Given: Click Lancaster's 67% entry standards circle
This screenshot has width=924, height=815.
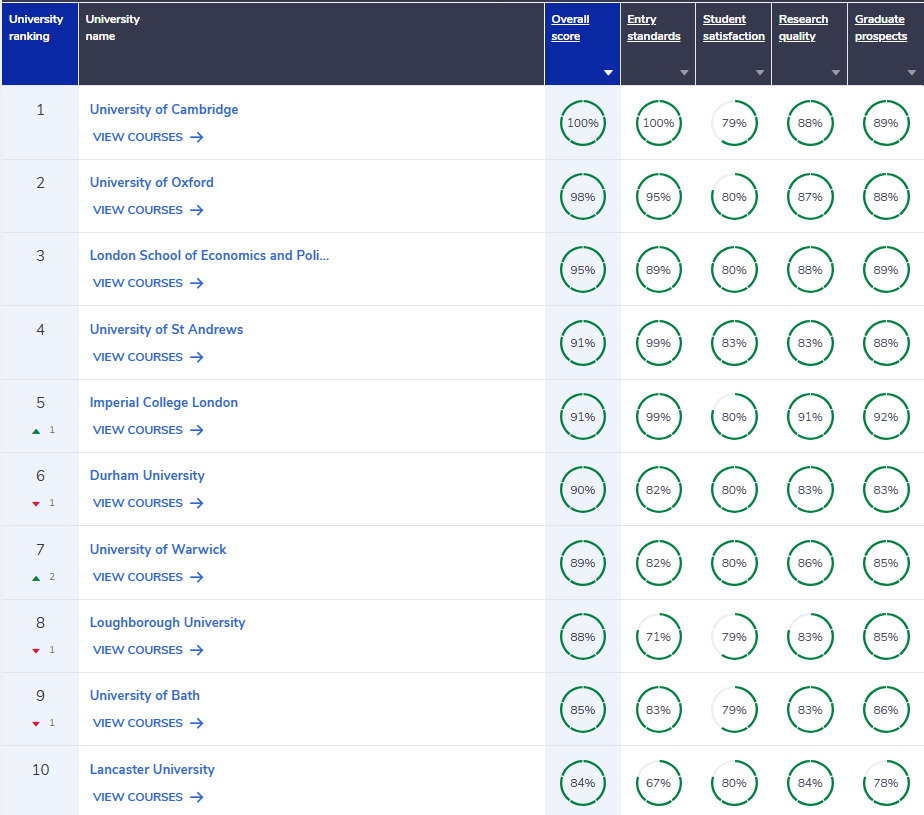Looking at the screenshot, I should (658, 783).
